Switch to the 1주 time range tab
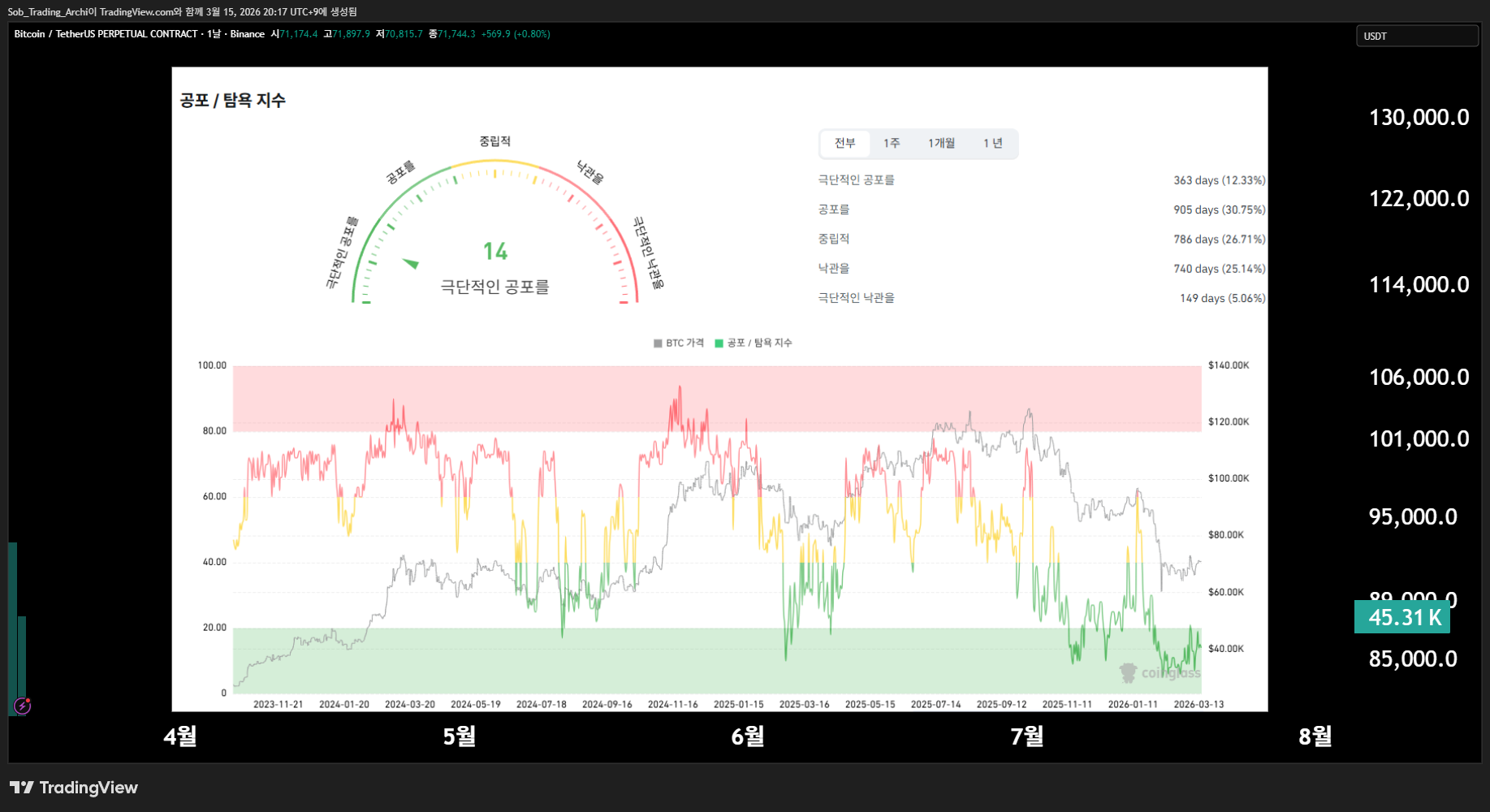 pyautogui.click(x=892, y=144)
